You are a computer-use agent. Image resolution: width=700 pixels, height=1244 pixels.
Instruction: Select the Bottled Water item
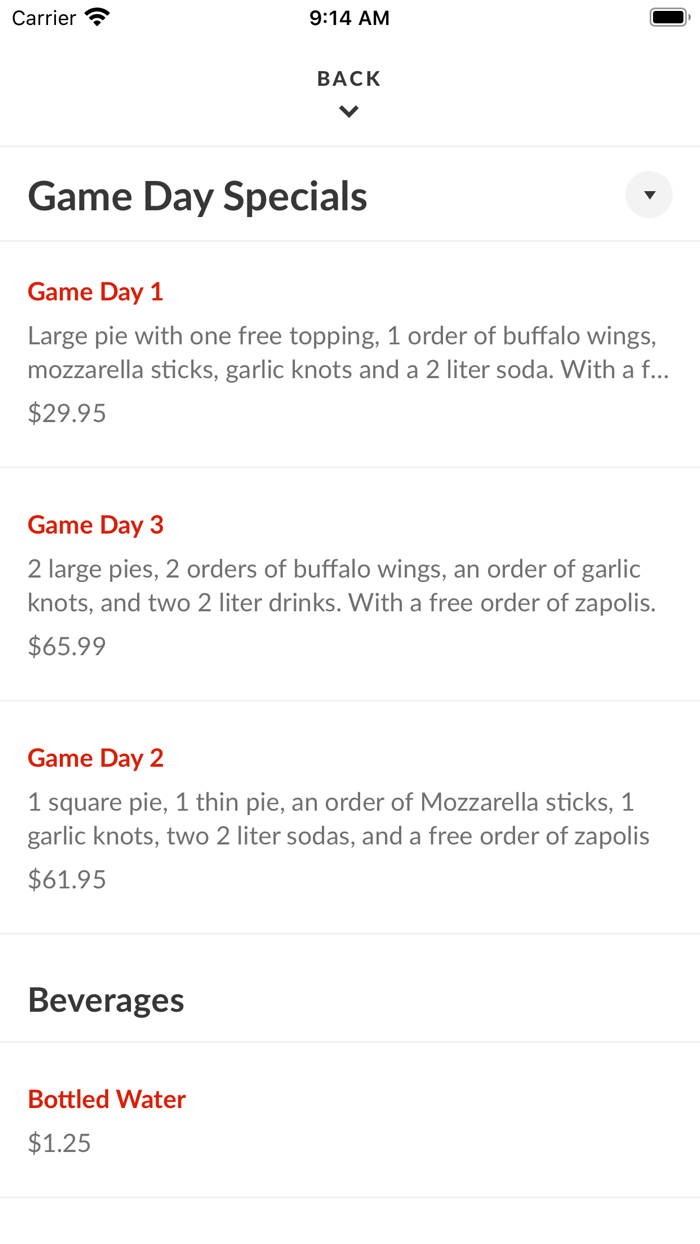click(x=106, y=1098)
